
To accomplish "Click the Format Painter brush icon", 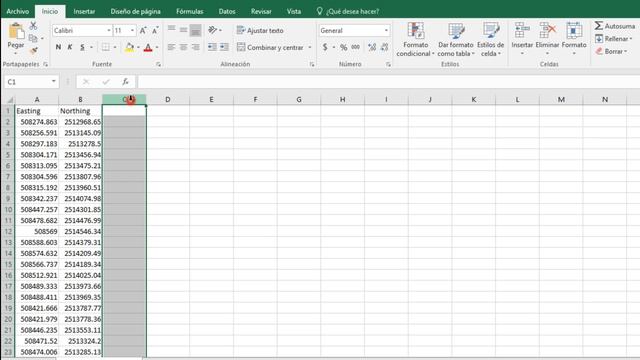I will pos(33,51).
